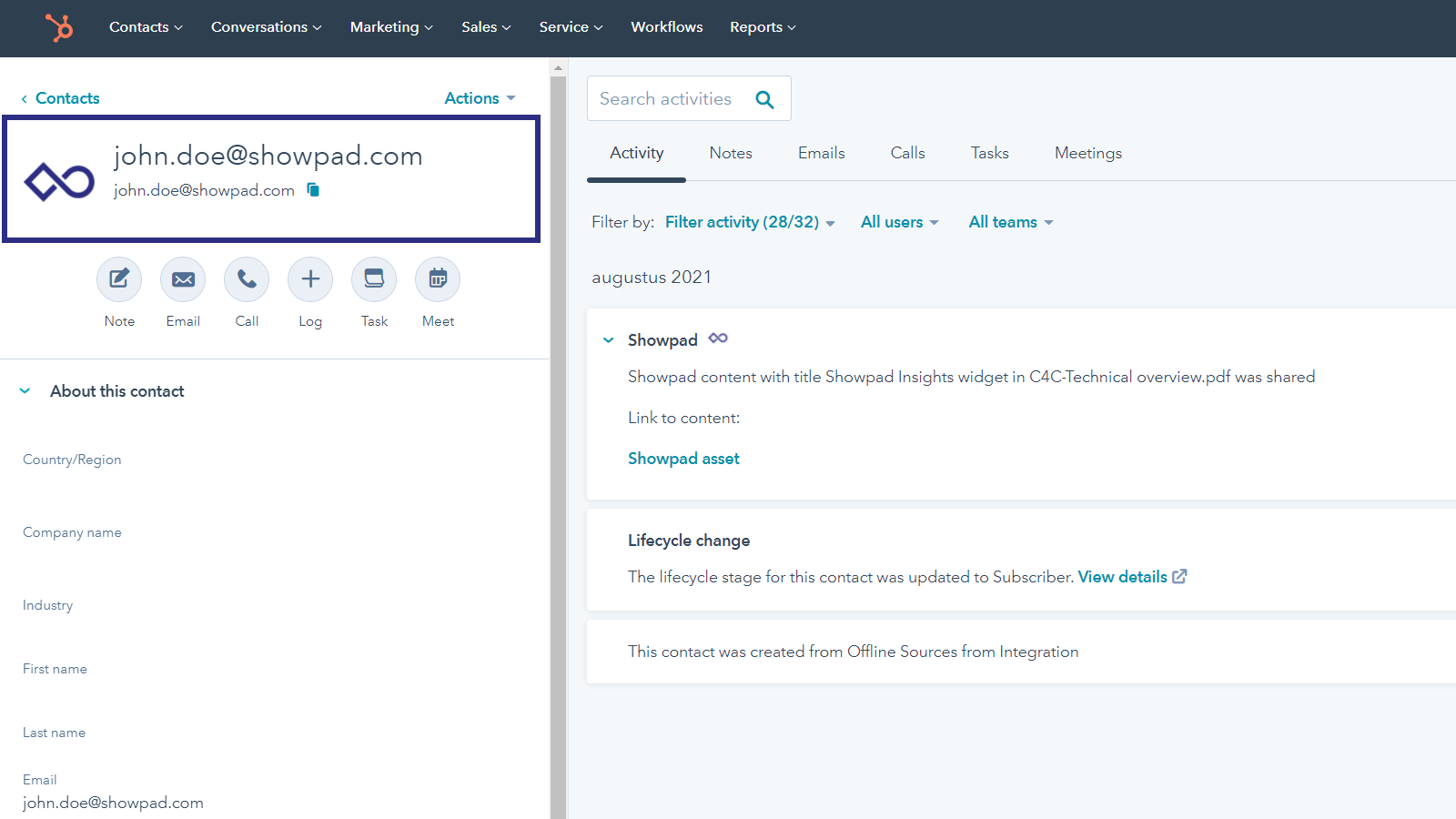Click the contact name heading john.doe@showpad.com
This screenshot has height=819, width=1456.
pyautogui.click(x=268, y=156)
